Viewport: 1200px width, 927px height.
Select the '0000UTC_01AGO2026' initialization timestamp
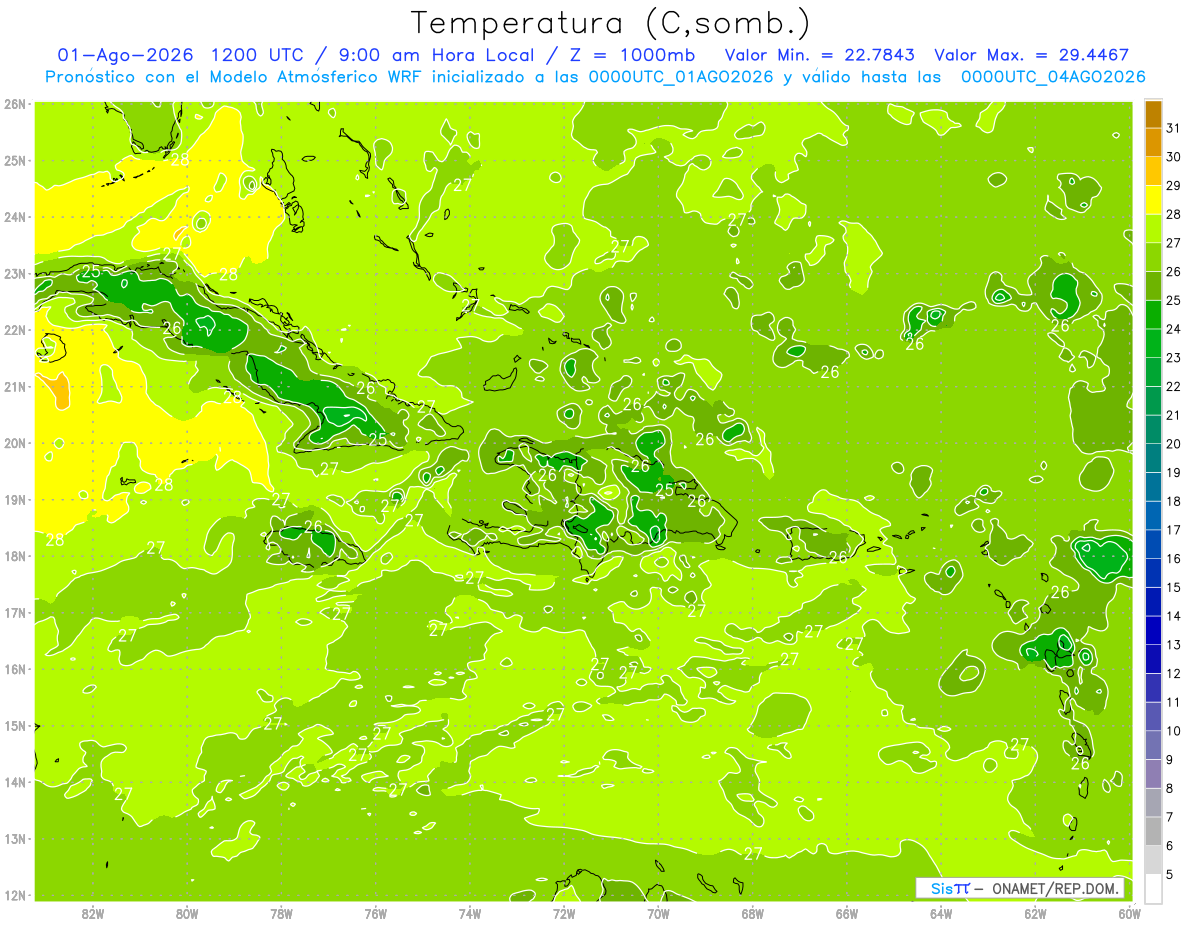(x=680, y=77)
